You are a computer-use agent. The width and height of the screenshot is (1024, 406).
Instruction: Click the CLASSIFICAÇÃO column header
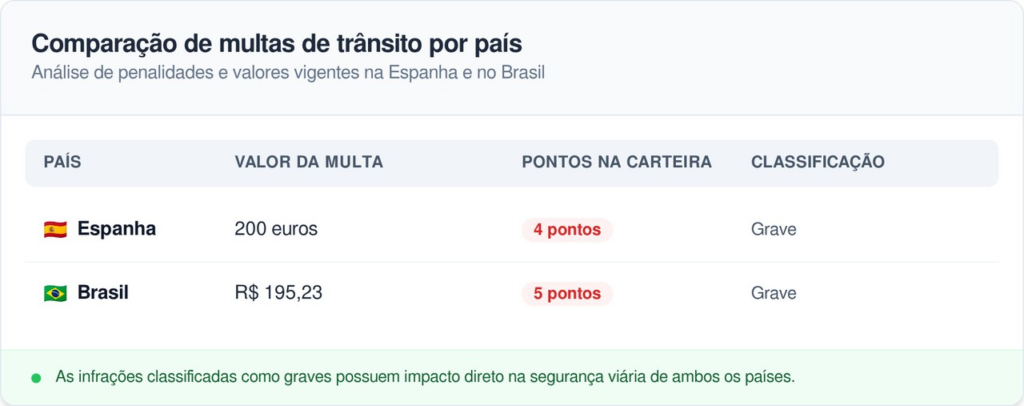pyautogui.click(x=817, y=162)
